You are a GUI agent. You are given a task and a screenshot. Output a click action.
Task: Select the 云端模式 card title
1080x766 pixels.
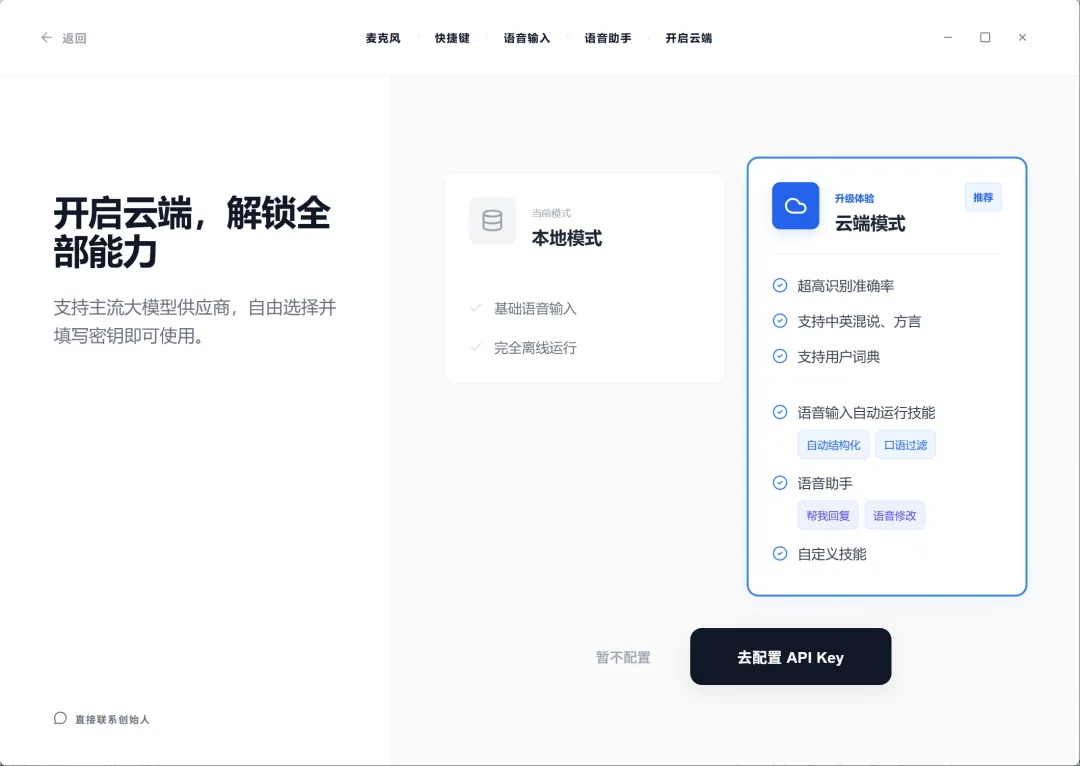click(x=870, y=224)
